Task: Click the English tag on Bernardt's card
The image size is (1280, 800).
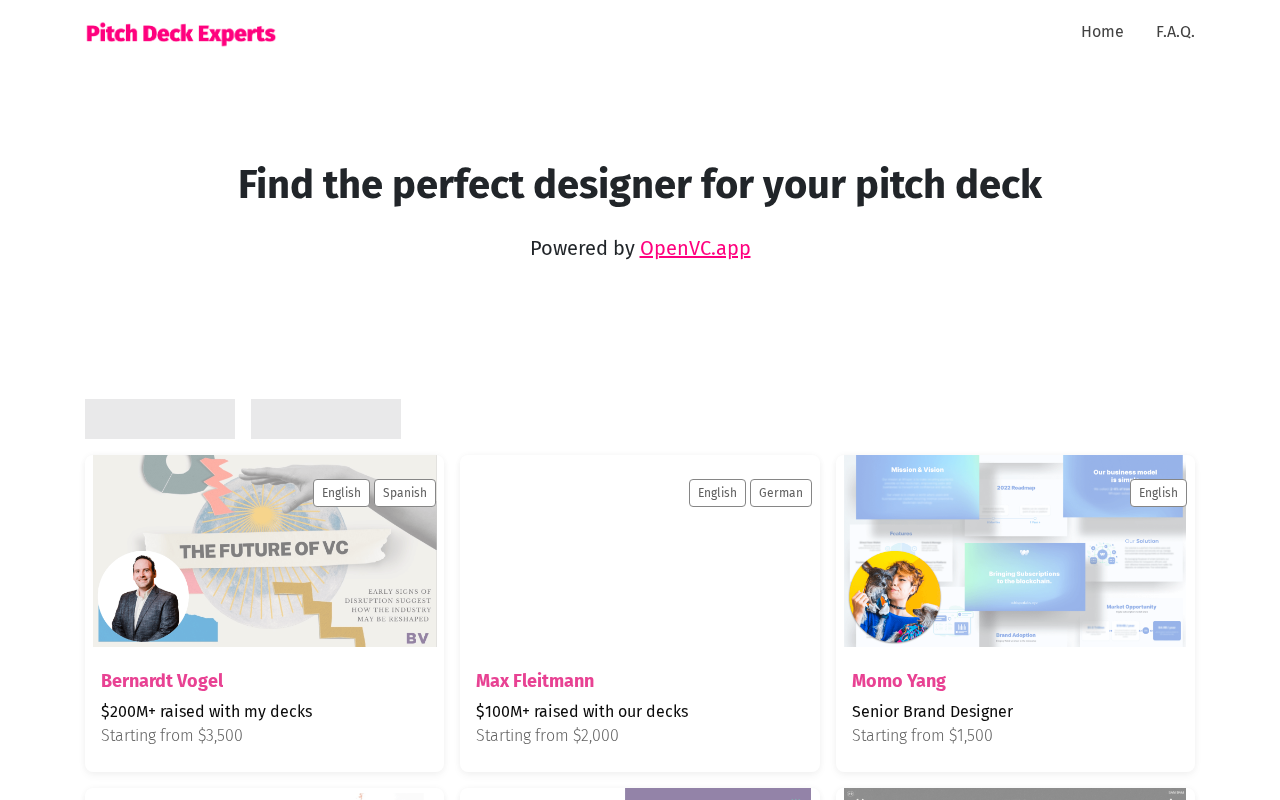Action: tap(341, 493)
